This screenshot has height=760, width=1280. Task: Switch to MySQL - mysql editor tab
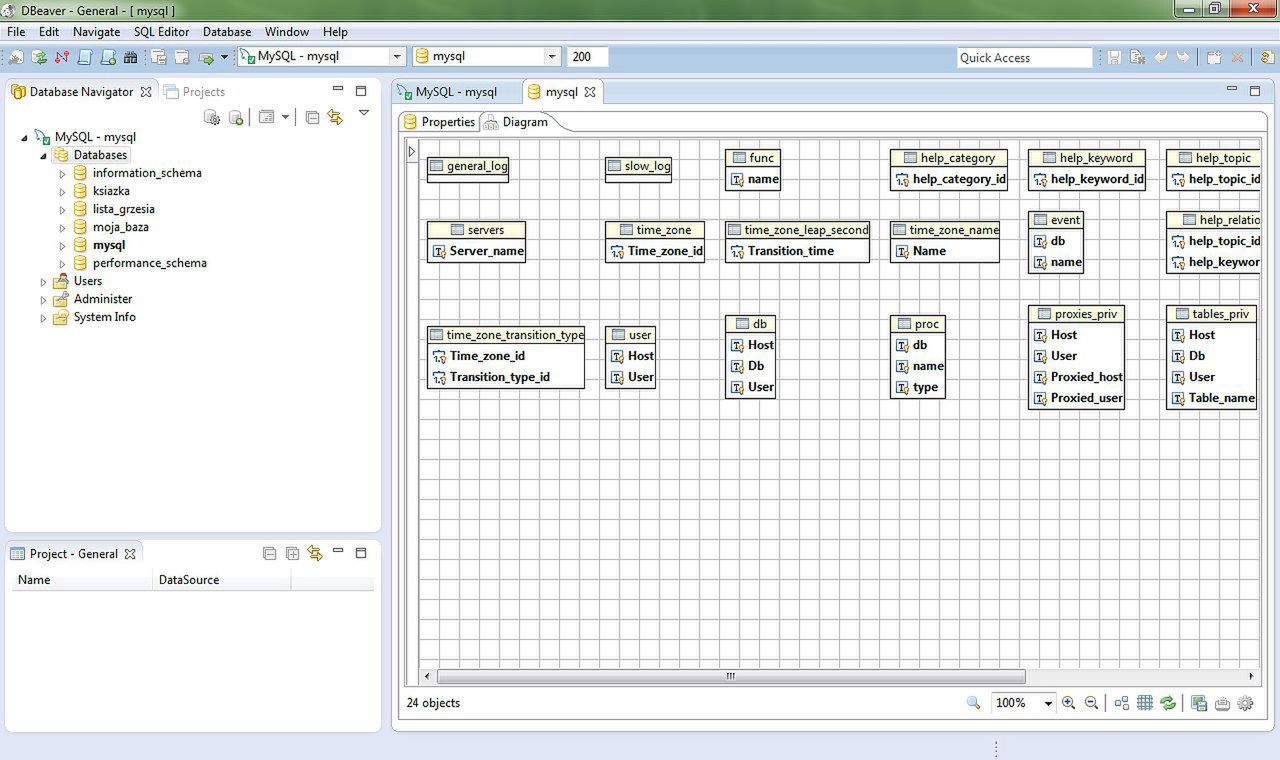click(447, 92)
